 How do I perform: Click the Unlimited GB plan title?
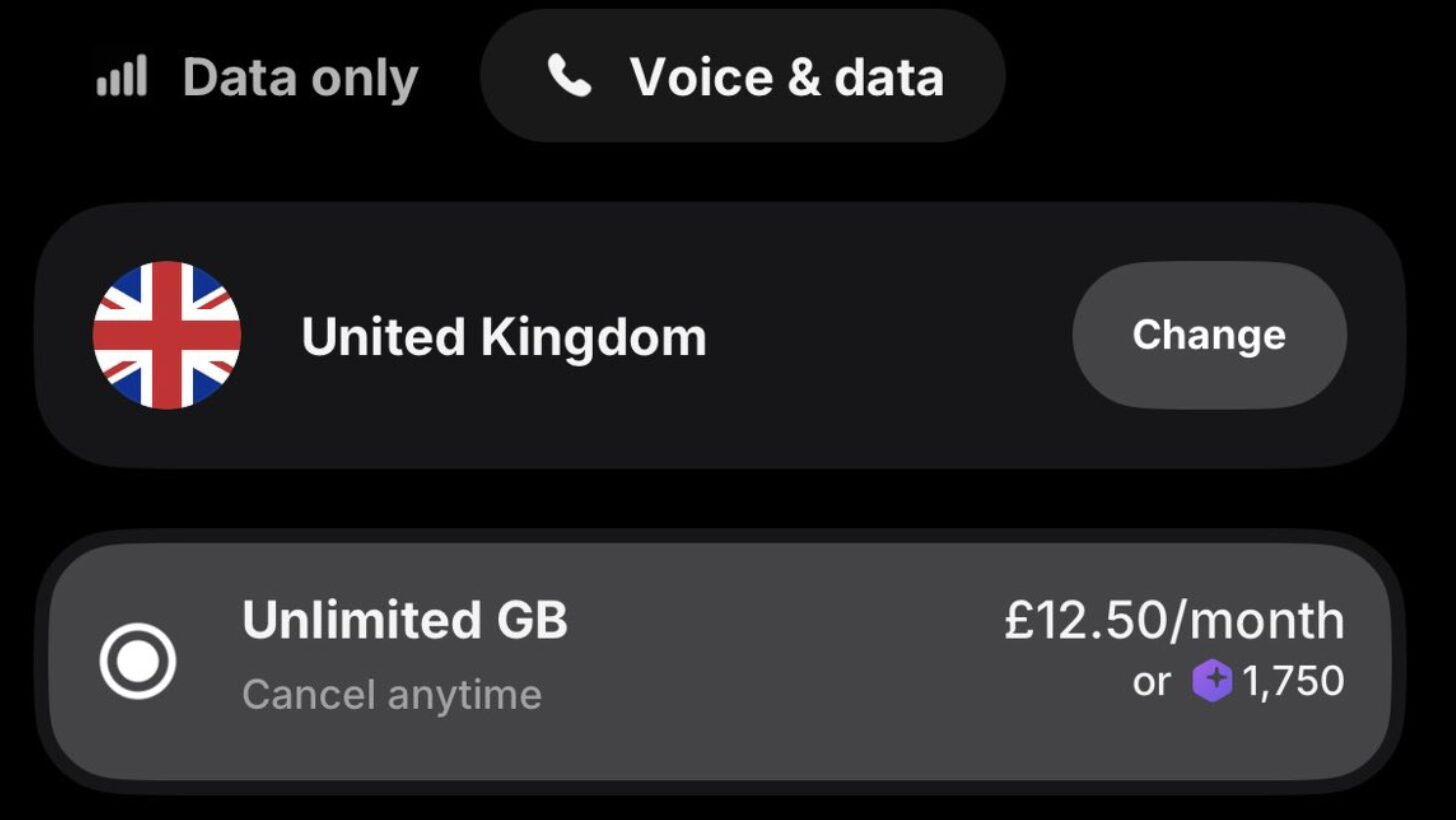[405, 621]
